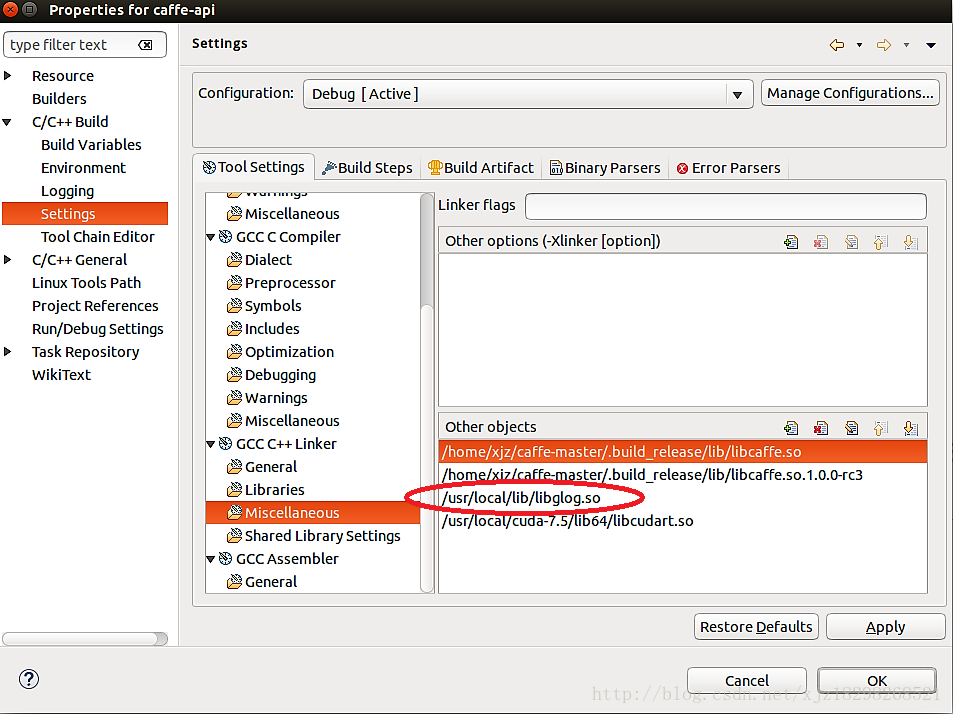The image size is (953, 714).
Task: Collapse the GCC C Compiler section
Action: 210,237
